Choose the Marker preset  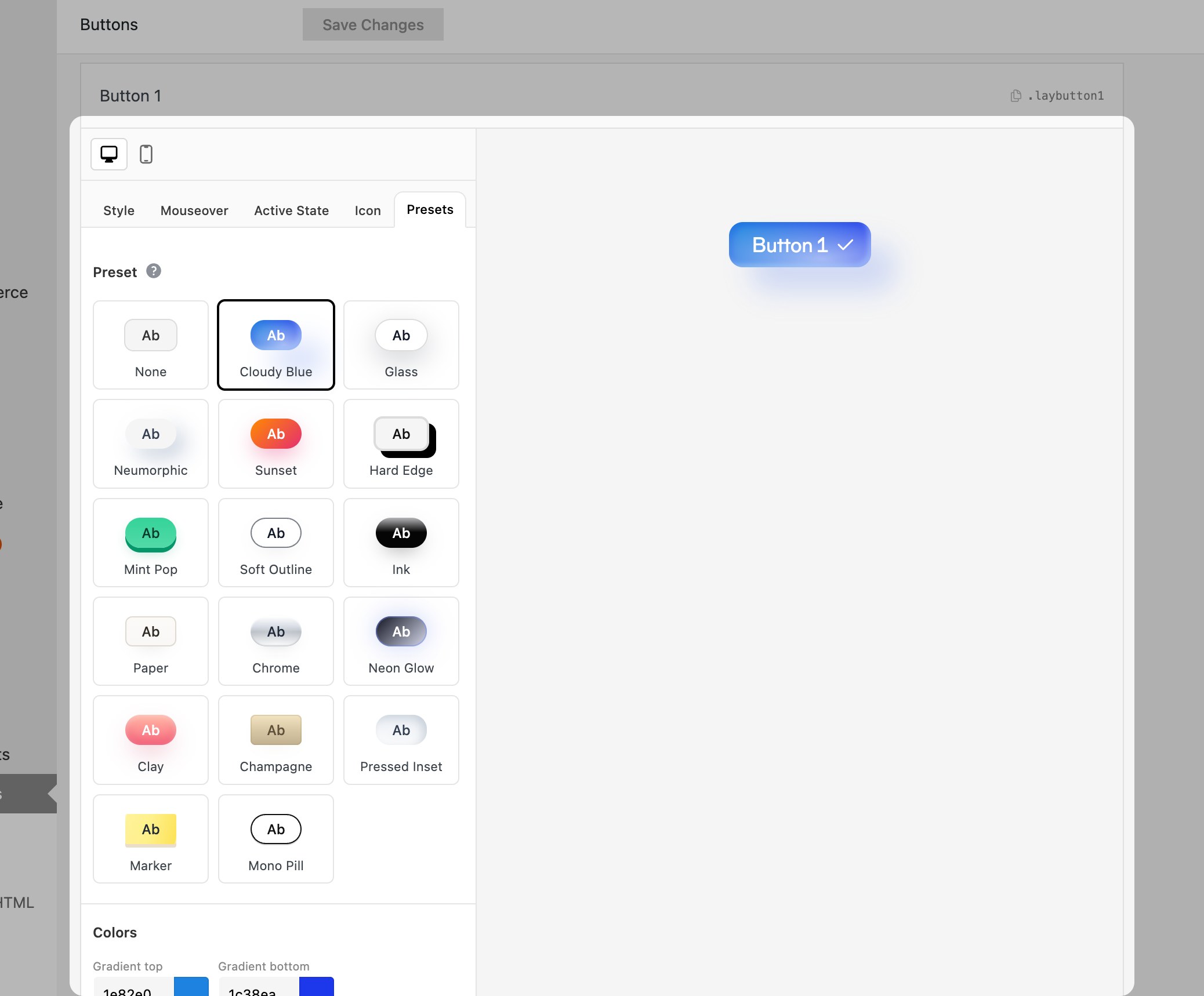151,839
